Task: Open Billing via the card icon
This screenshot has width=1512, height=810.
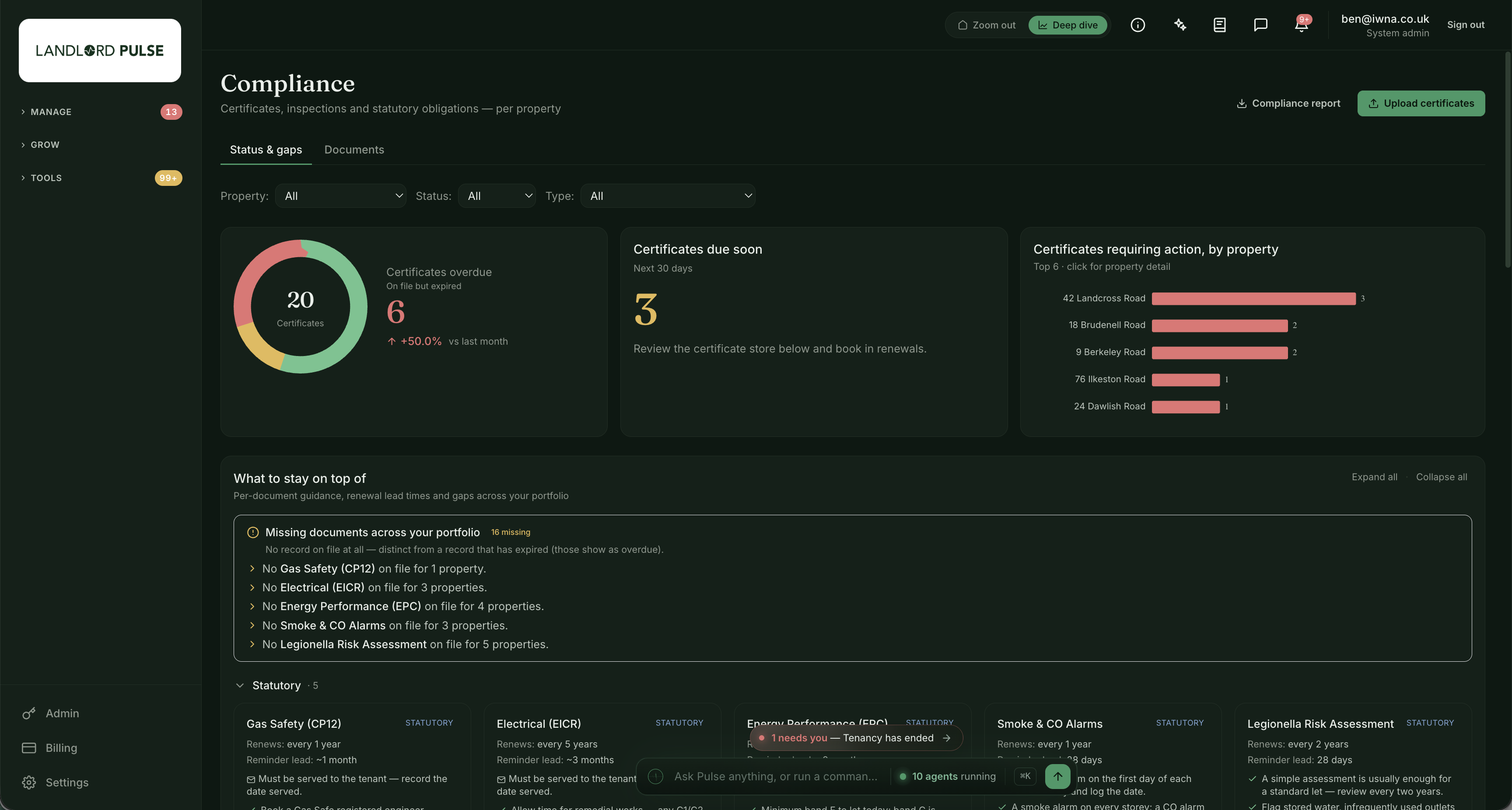Action: click(29, 748)
